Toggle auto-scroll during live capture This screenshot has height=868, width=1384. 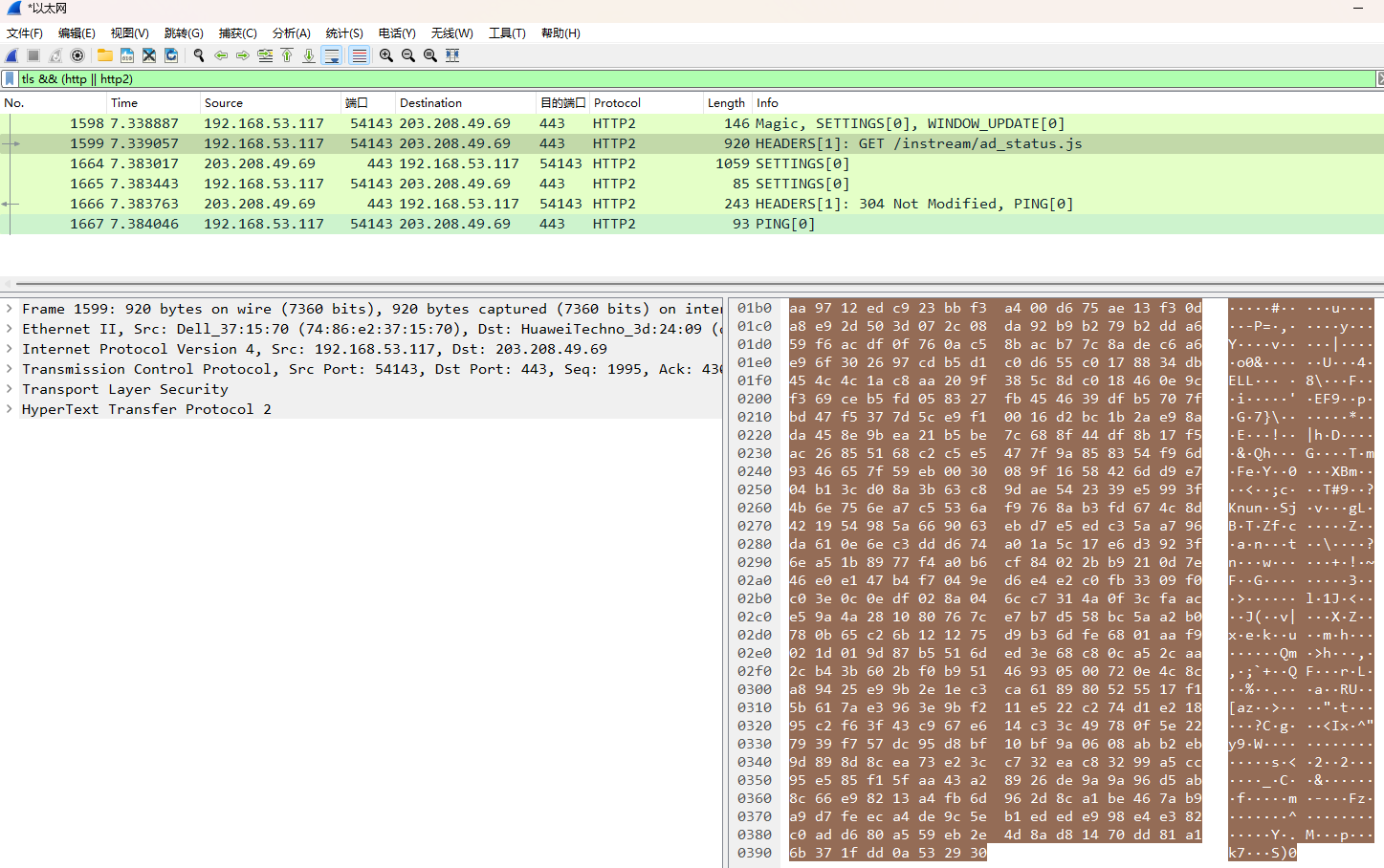331,55
